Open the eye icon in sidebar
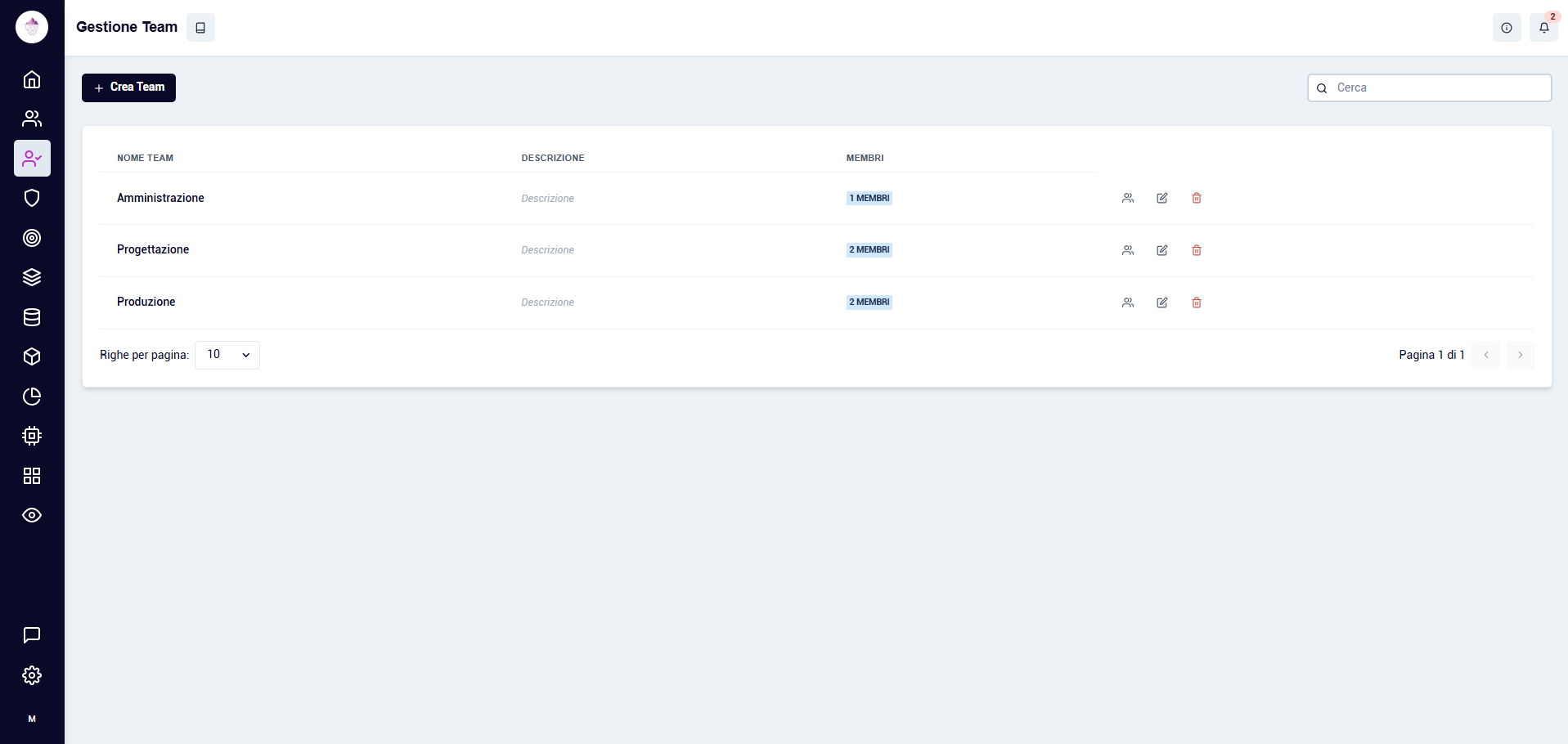The image size is (1568, 744). coord(32,515)
